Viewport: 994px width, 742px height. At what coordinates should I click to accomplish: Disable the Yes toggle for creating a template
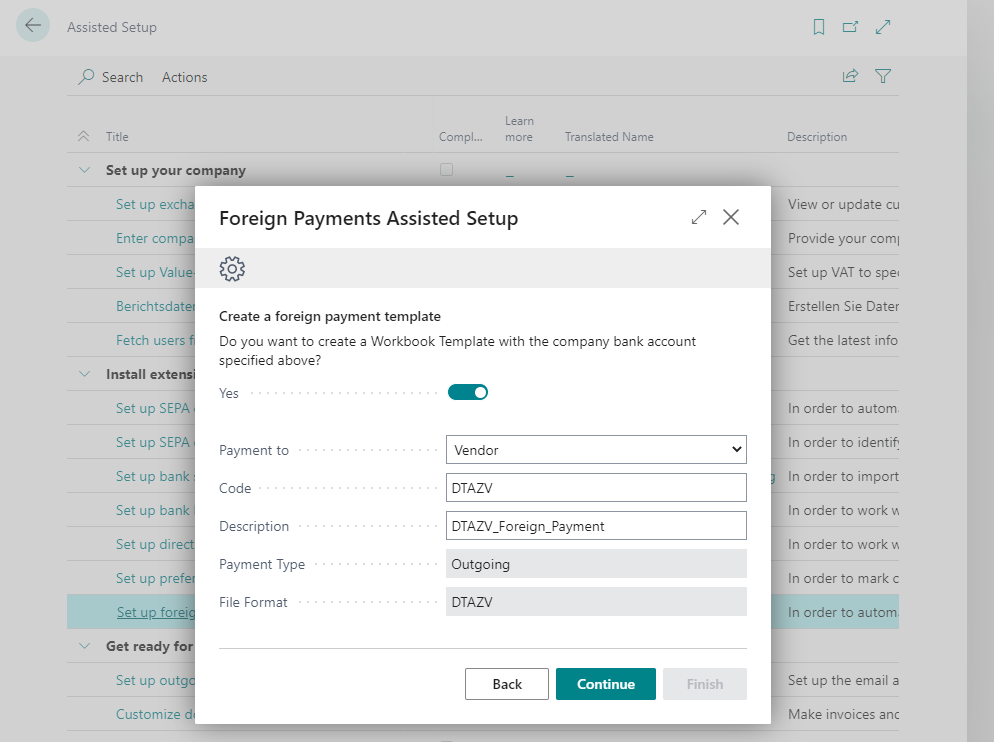(x=468, y=392)
